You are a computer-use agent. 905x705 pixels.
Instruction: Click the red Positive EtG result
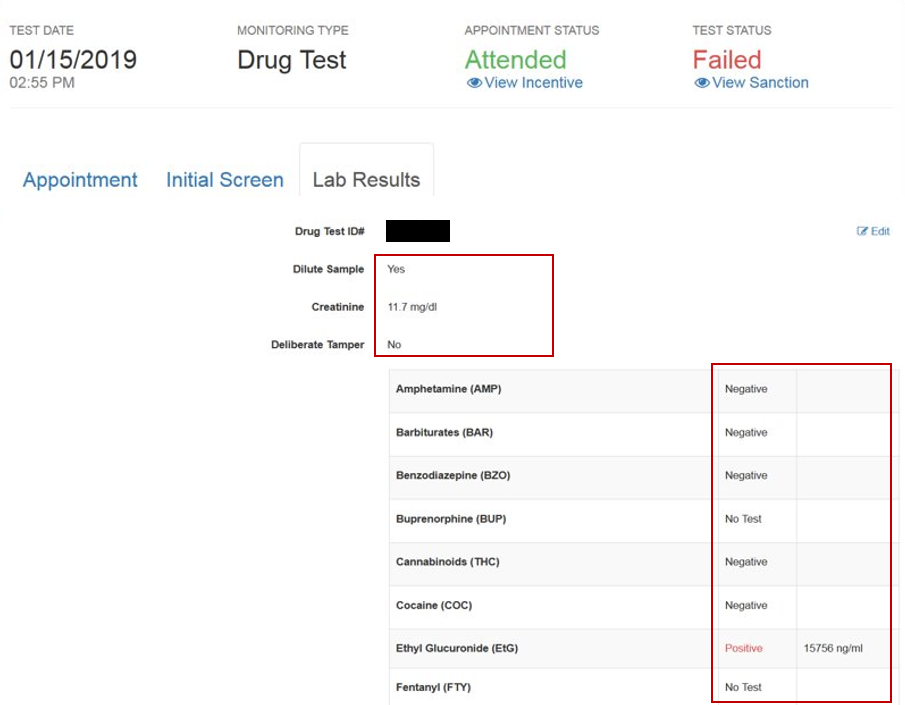(x=743, y=649)
